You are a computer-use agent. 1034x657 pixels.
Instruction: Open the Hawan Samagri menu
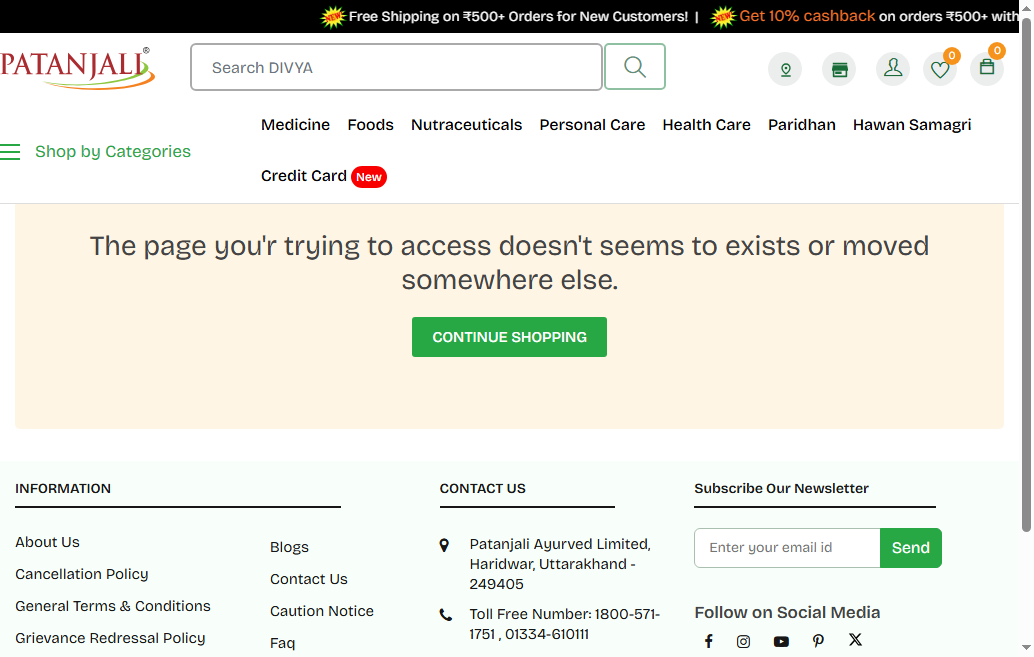[x=912, y=125]
